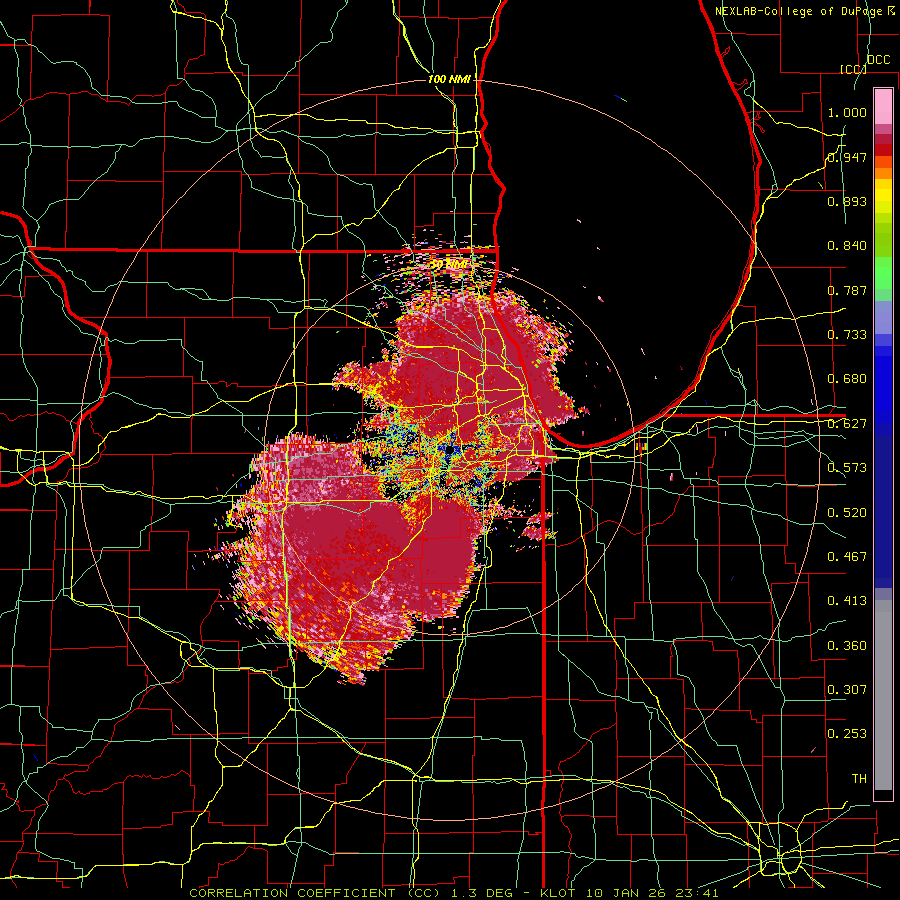Click the 0.307 scale value
Image resolution: width=900 pixels, height=900 pixels.
coord(847,690)
